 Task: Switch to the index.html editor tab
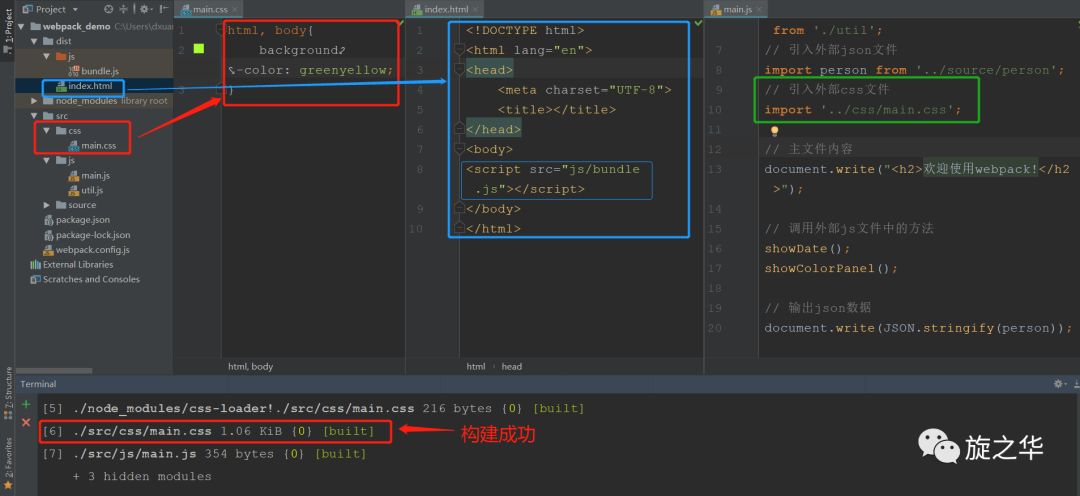click(x=443, y=10)
